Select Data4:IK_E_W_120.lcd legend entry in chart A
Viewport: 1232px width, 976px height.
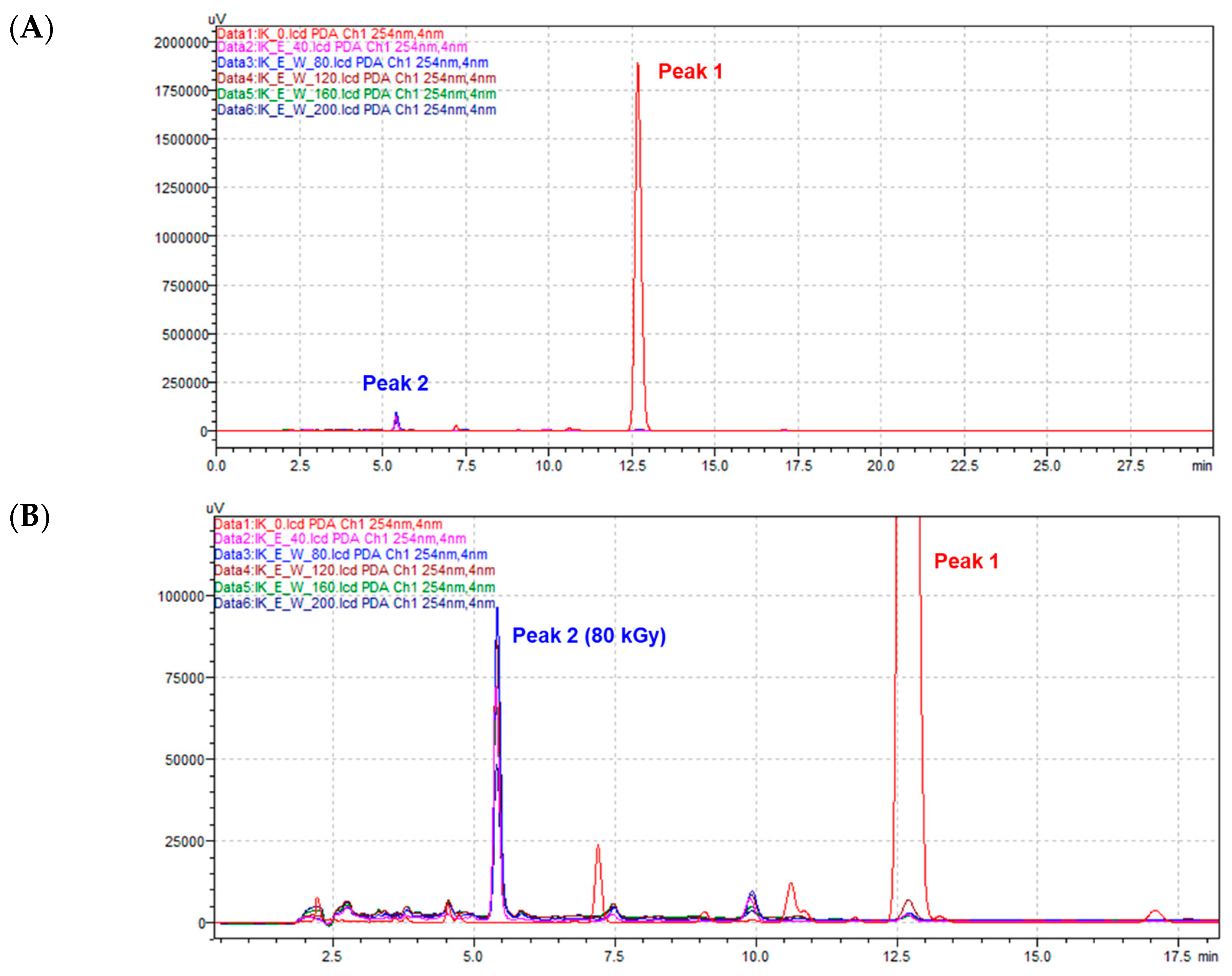(x=356, y=78)
